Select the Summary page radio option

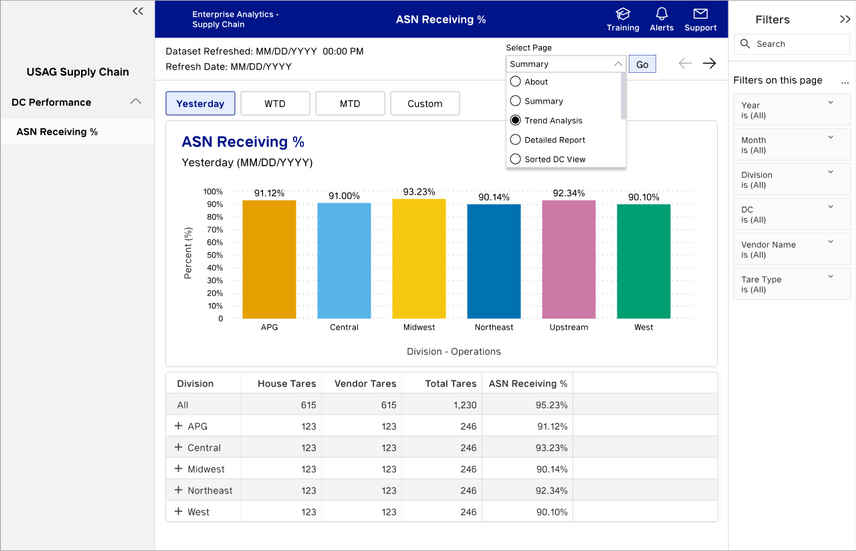point(515,100)
